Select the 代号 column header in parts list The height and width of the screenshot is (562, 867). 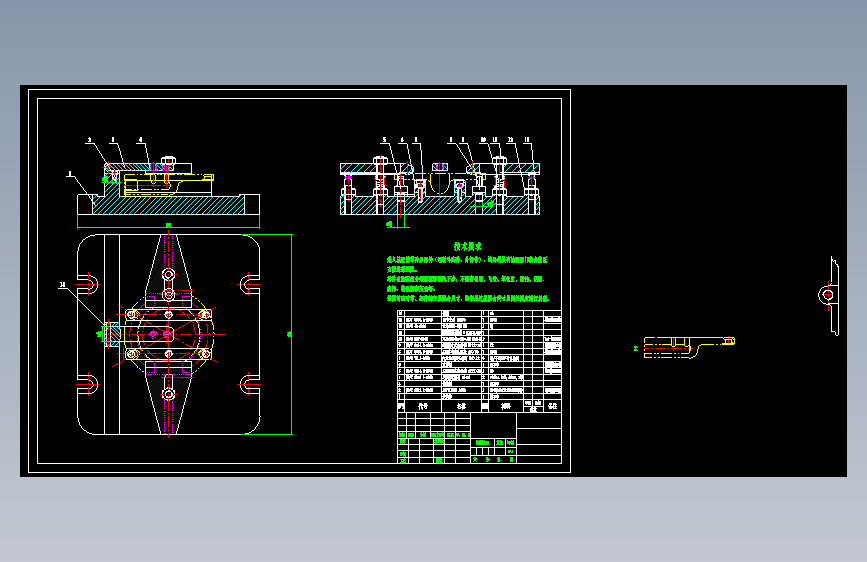click(423, 406)
